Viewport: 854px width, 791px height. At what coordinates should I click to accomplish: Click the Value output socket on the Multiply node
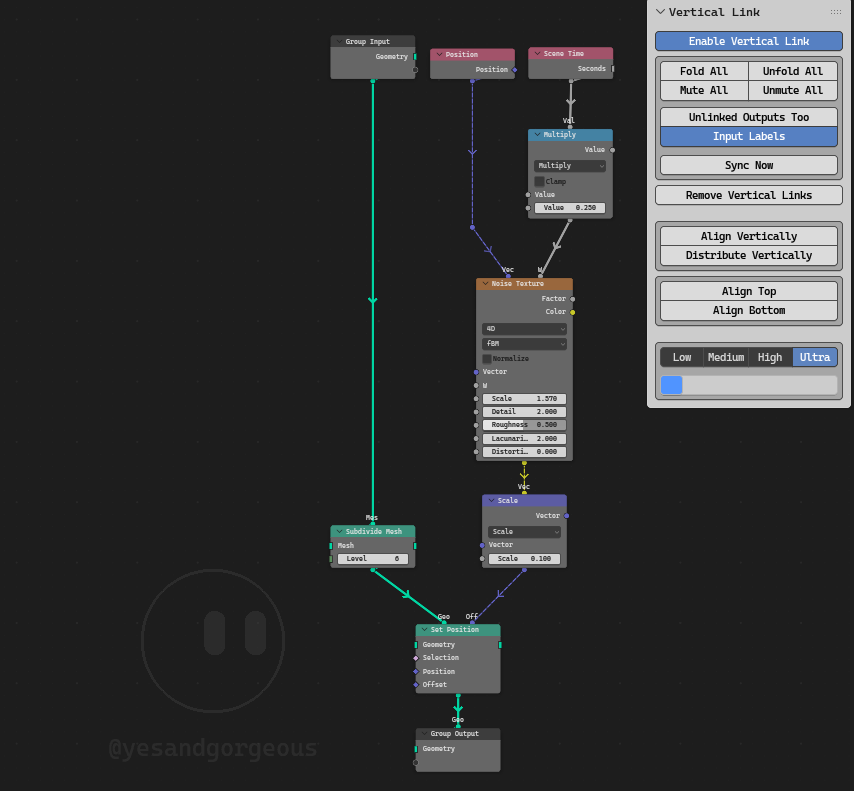(612, 150)
